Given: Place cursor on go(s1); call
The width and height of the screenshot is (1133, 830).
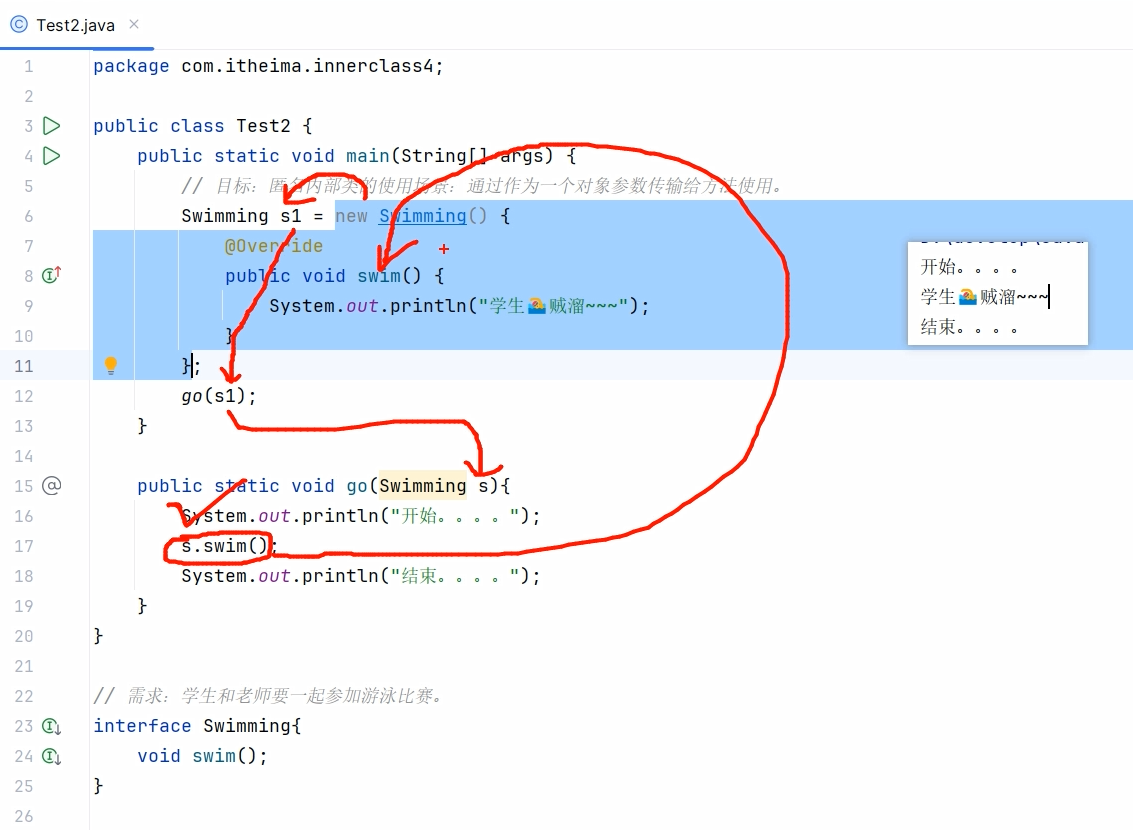Looking at the screenshot, I should (219, 396).
